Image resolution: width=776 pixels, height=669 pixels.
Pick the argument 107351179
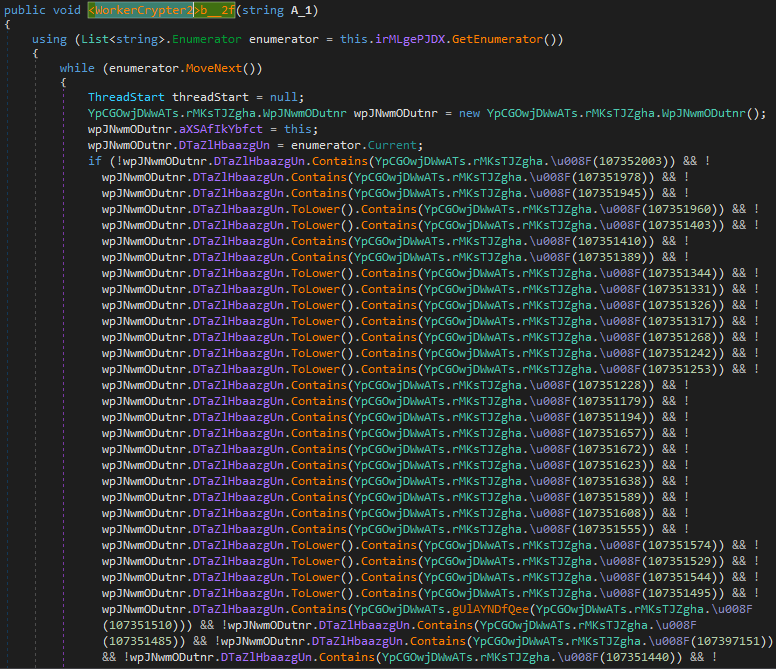pos(610,401)
